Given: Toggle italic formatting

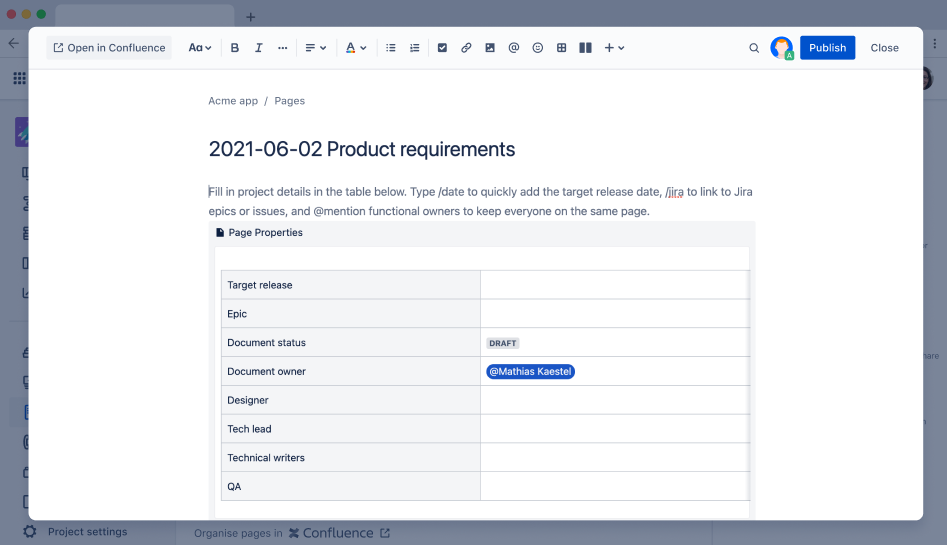Looking at the screenshot, I should (258, 48).
